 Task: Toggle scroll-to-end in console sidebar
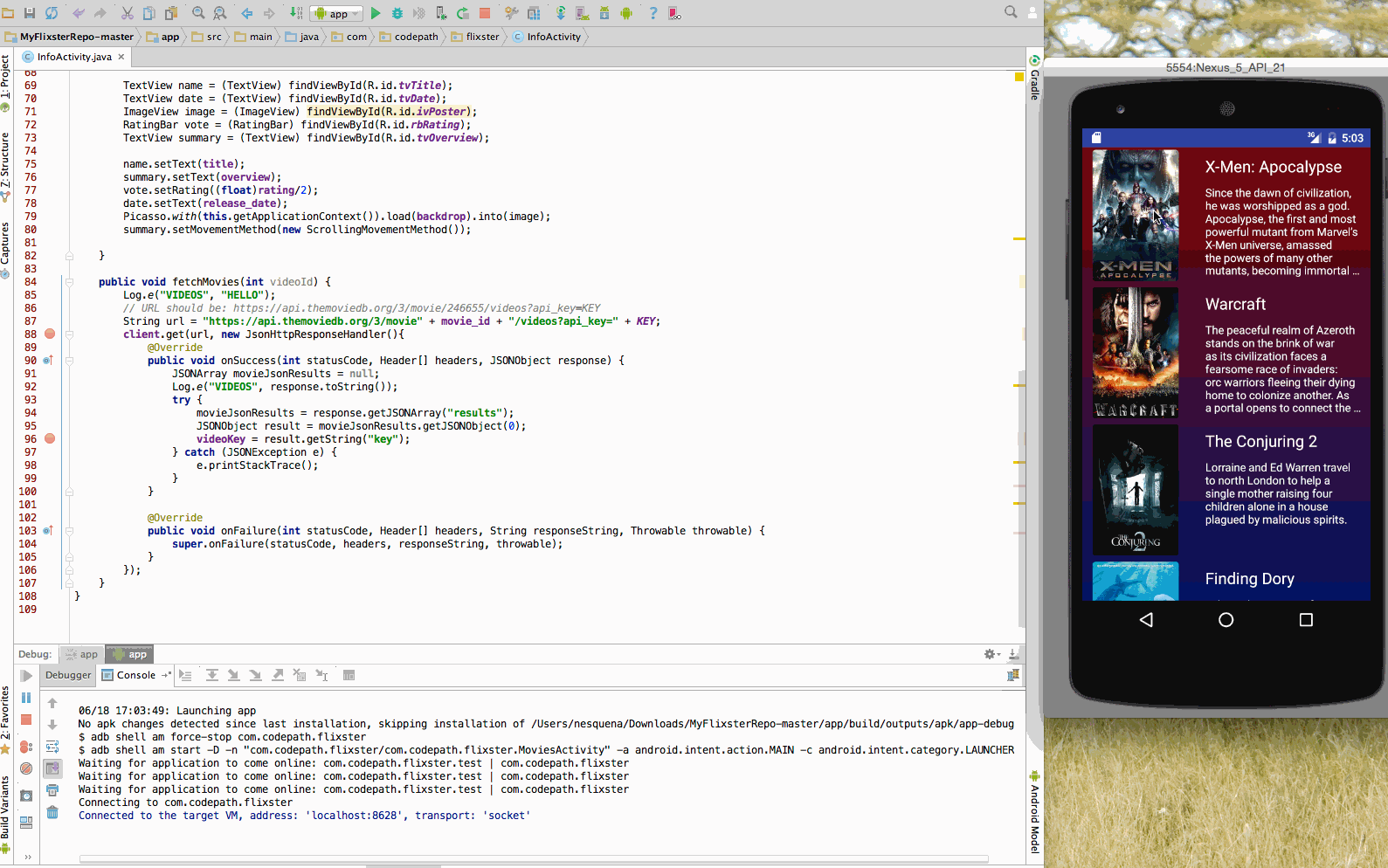52,768
